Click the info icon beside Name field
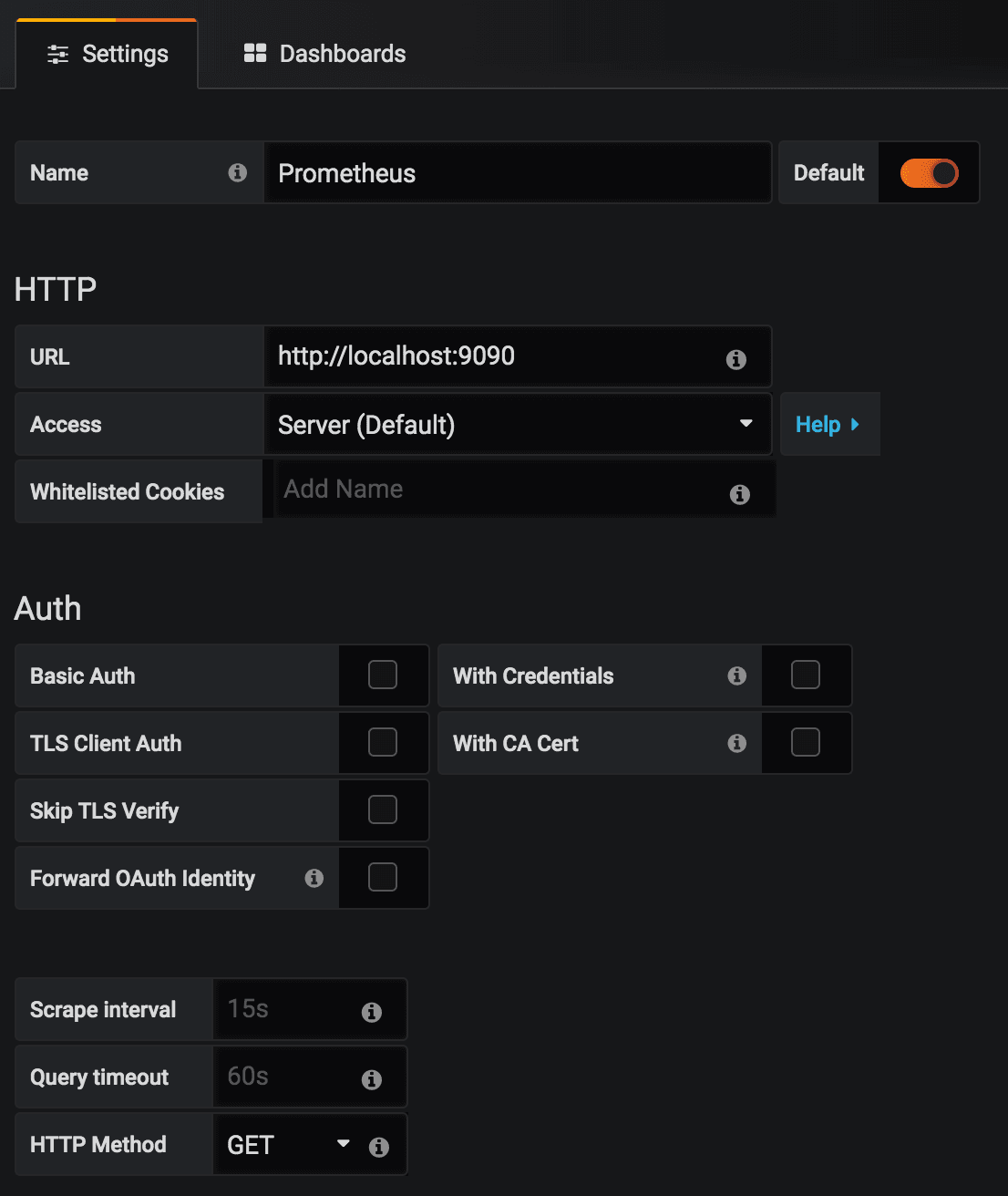Image resolution: width=1008 pixels, height=1196 pixels. coord(238,172)
